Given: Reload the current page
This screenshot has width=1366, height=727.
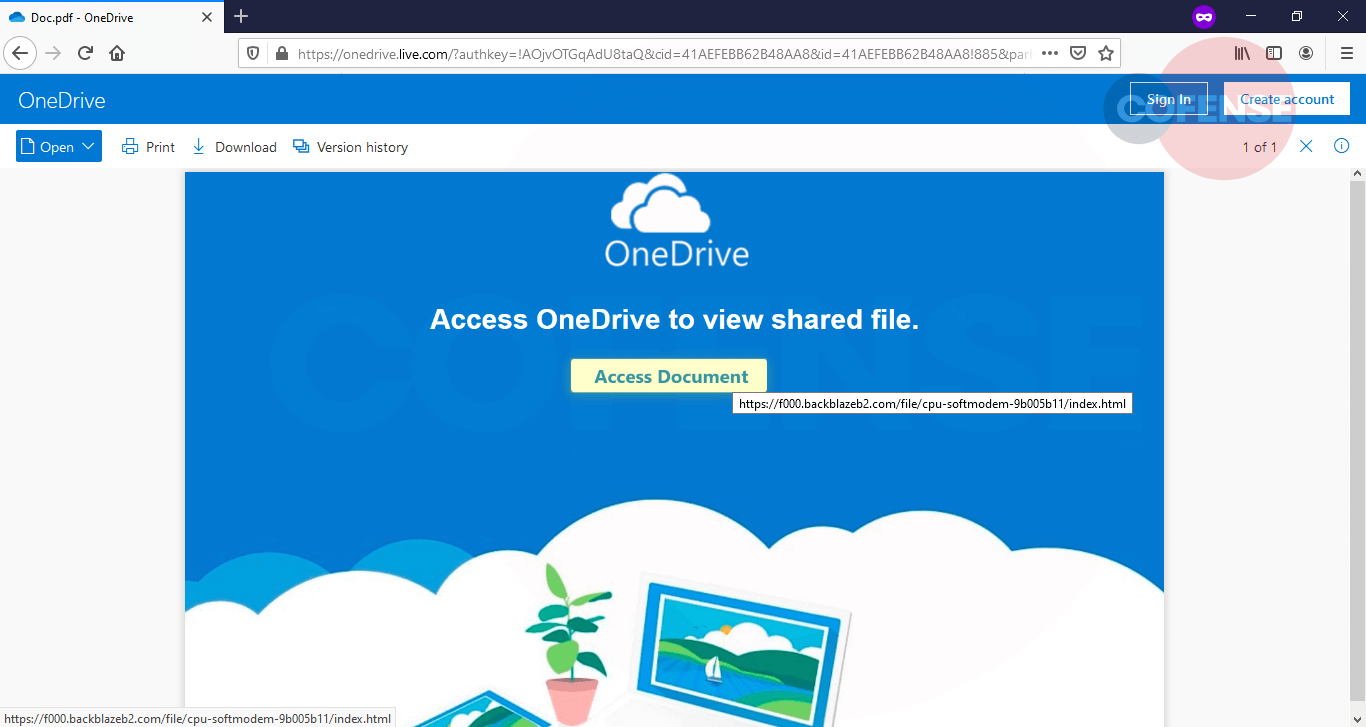Looking at the screenshot, I should 85,53.
